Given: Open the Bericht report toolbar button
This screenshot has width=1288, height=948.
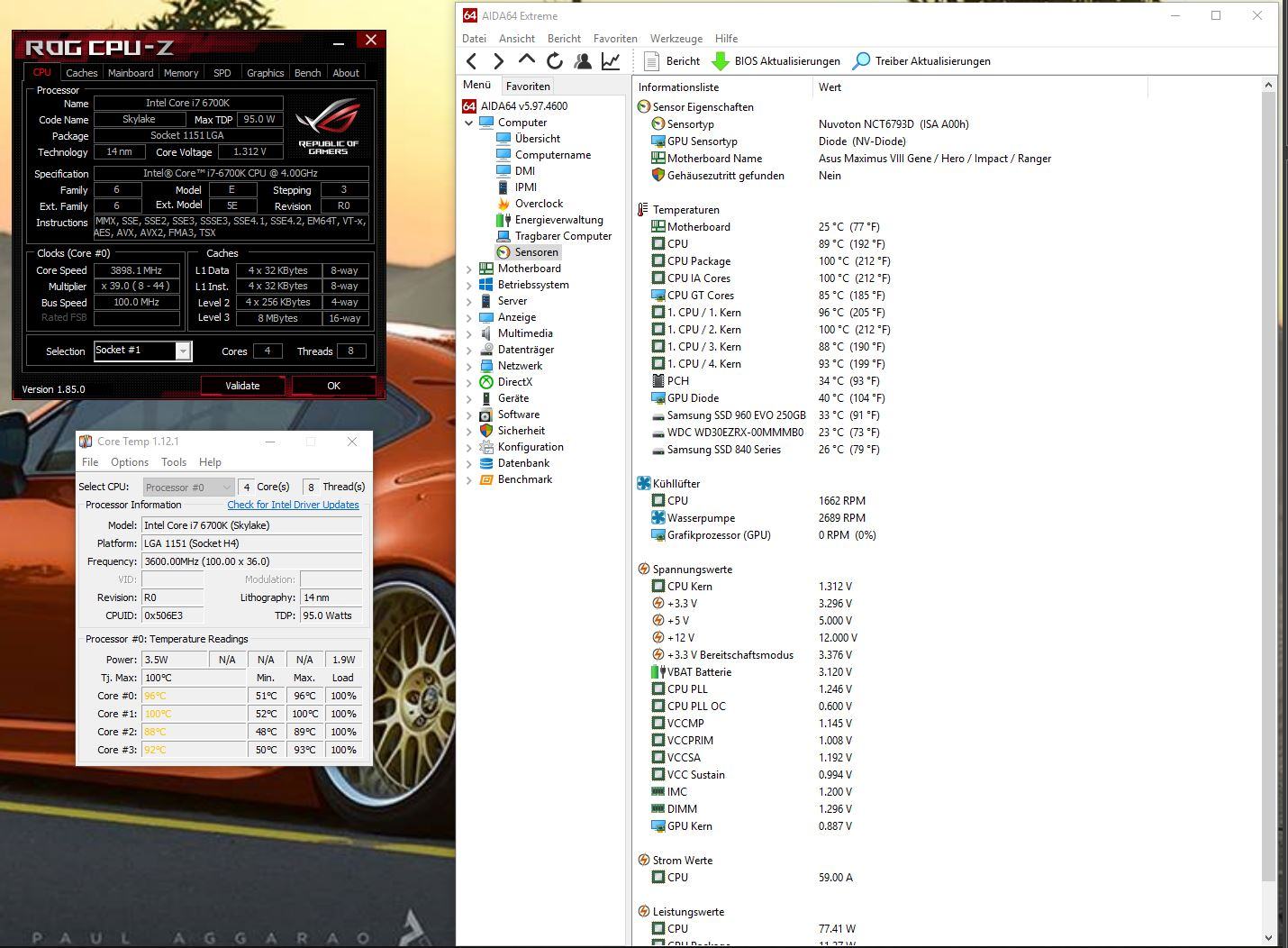Looking at the screenshot, I should pos(672,61).
